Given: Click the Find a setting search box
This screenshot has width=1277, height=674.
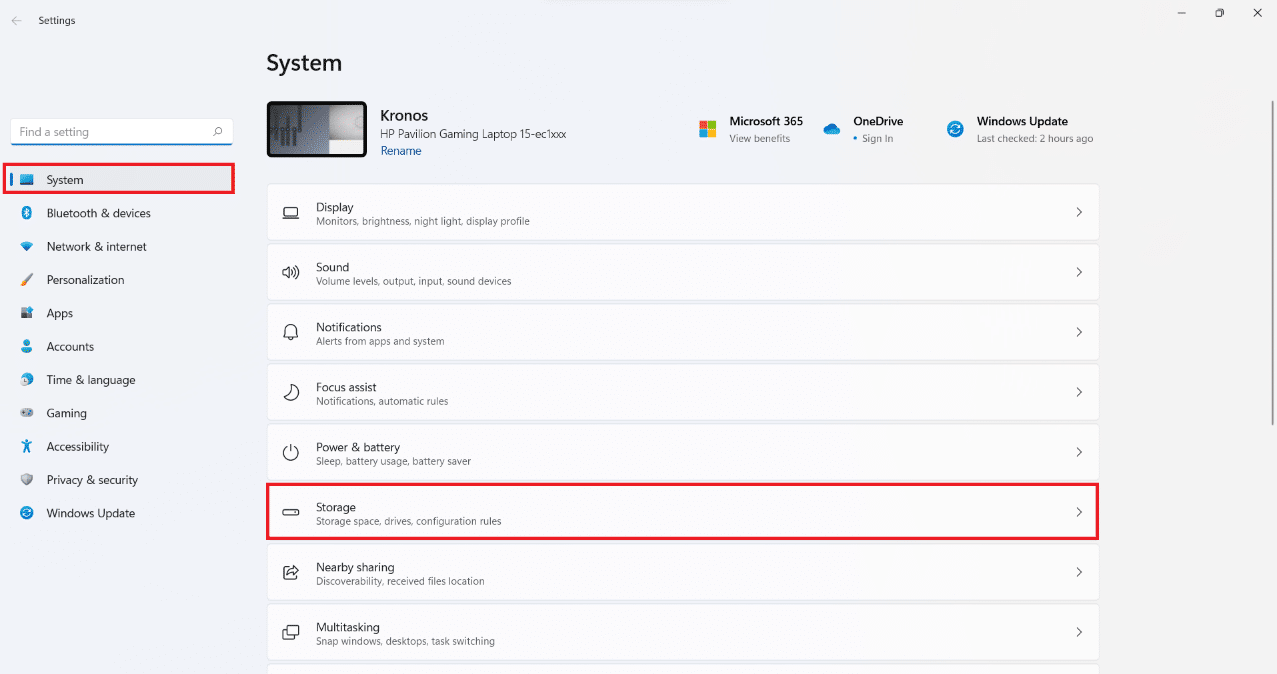Looking at the screenshot, I should click(x=112, y=132).
